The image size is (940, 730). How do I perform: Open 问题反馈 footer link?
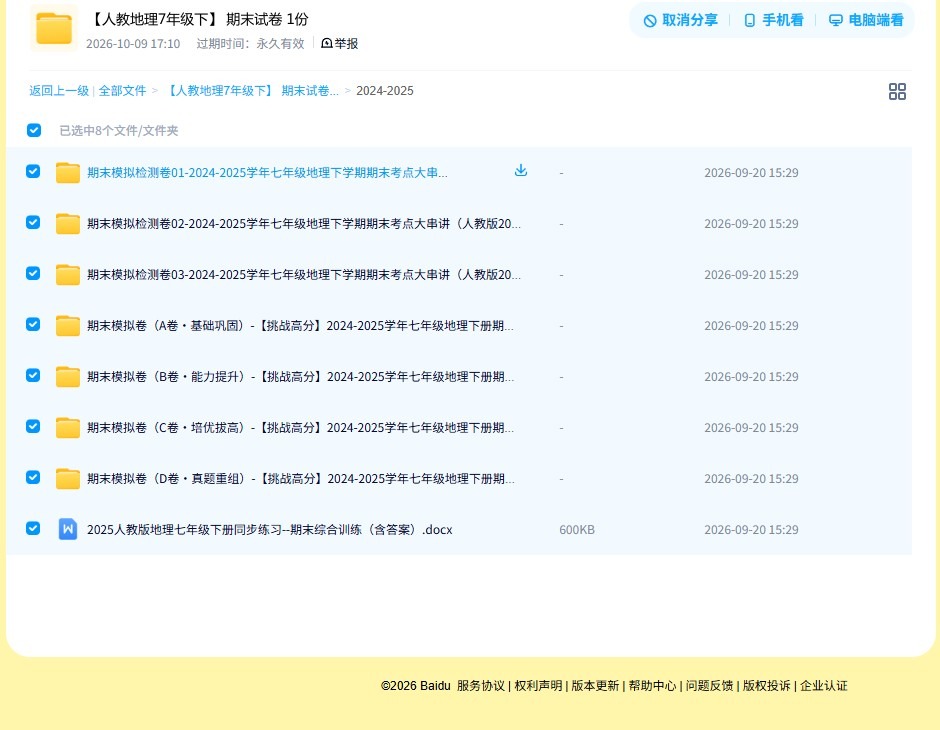tap(709, 686)
